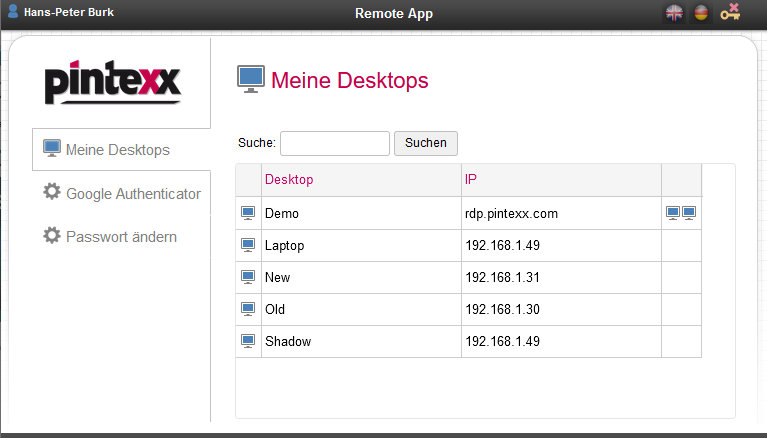Click the monitor icon beside Laptop row
Image resolution: width=767 pixels, height=438 pixels.
(x=248, y=245)
